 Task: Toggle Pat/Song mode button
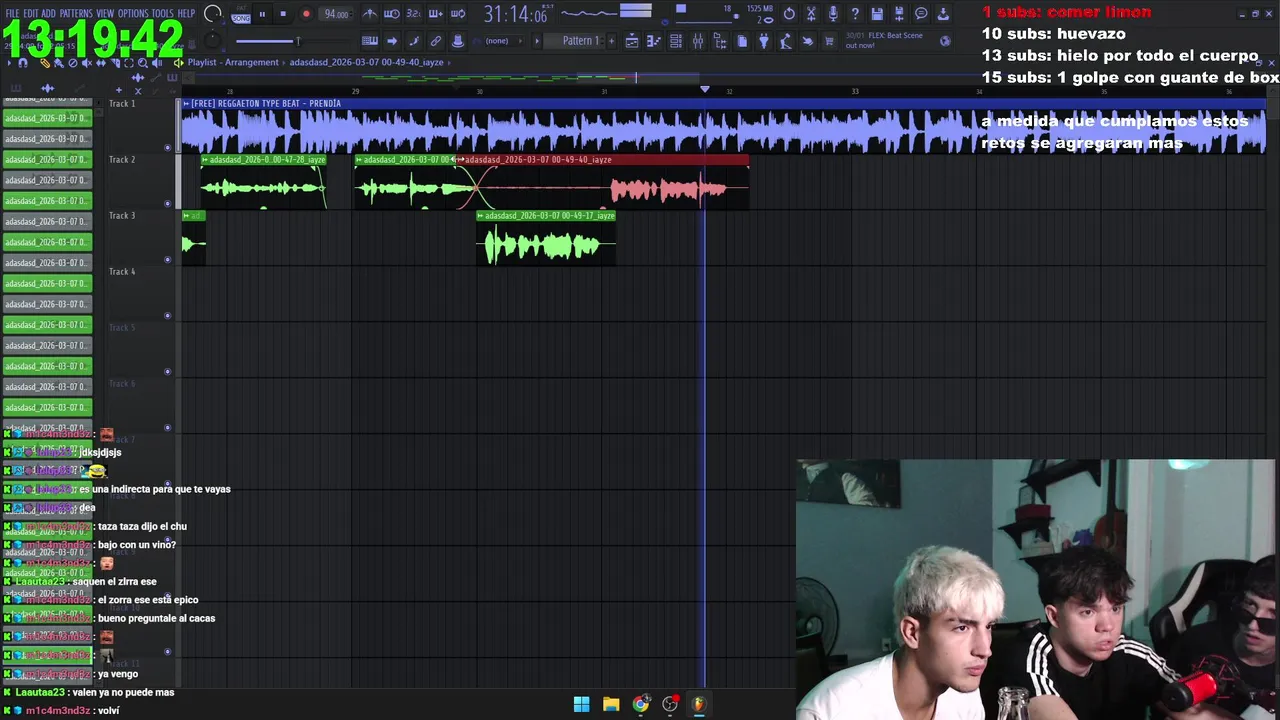(241, 15)
